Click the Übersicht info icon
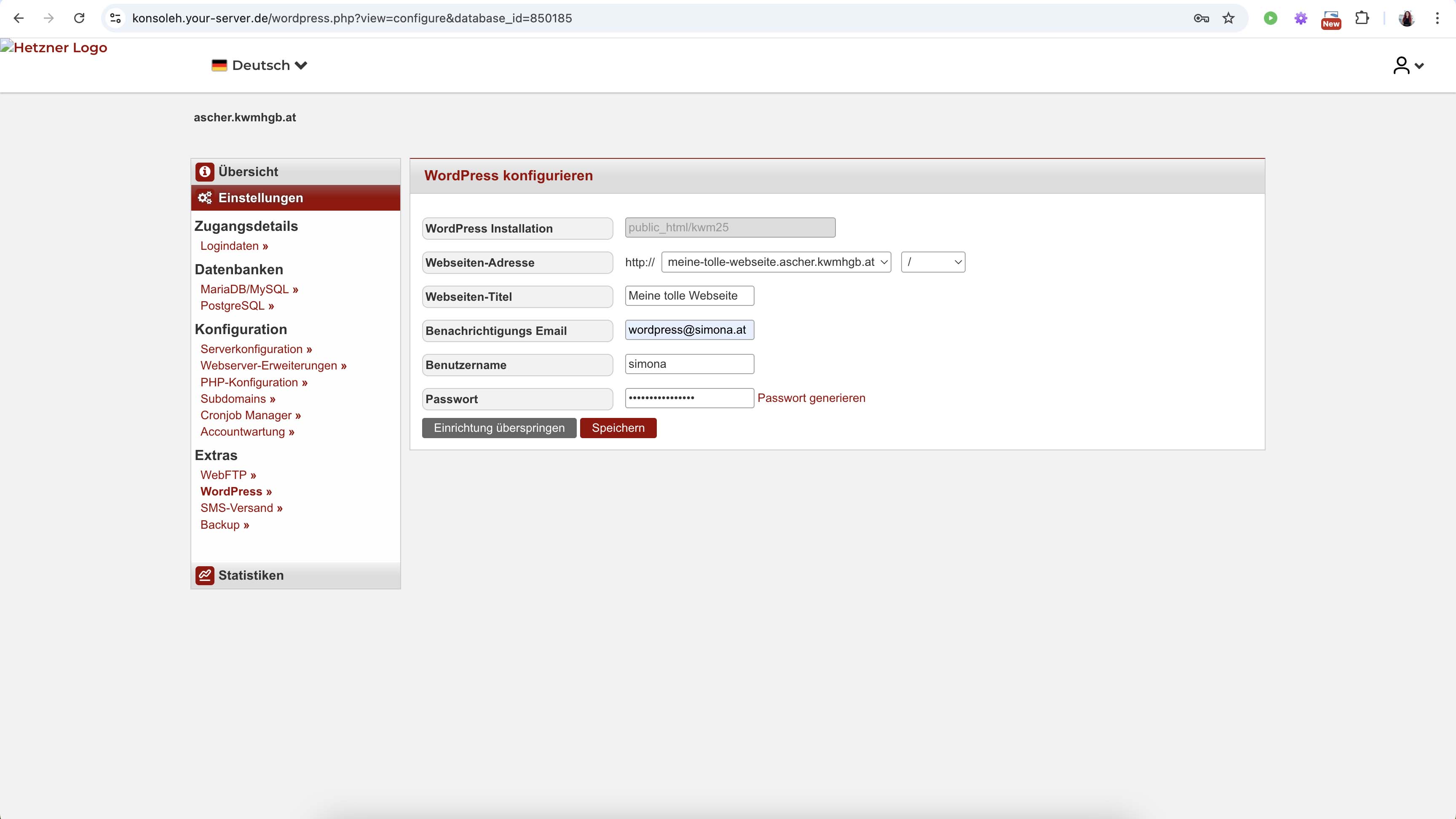 (205, 171)
